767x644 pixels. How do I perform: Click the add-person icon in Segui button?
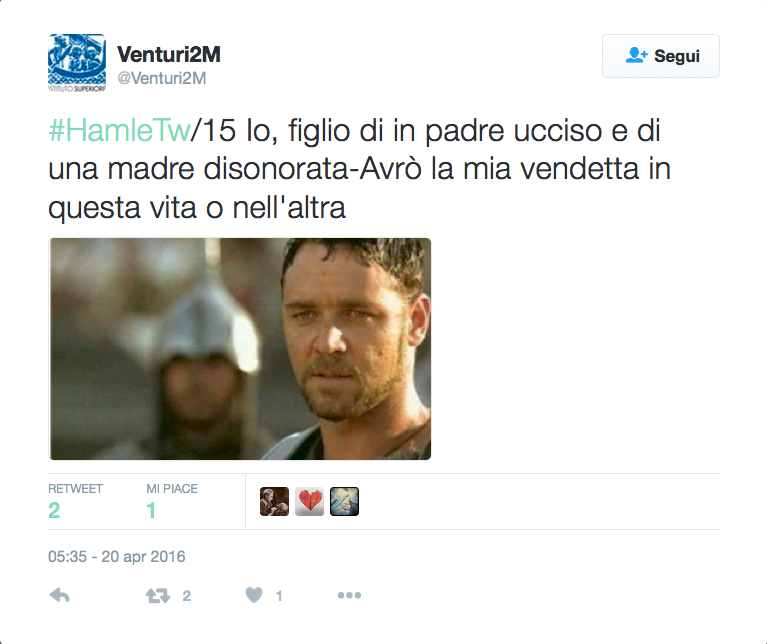636,55
